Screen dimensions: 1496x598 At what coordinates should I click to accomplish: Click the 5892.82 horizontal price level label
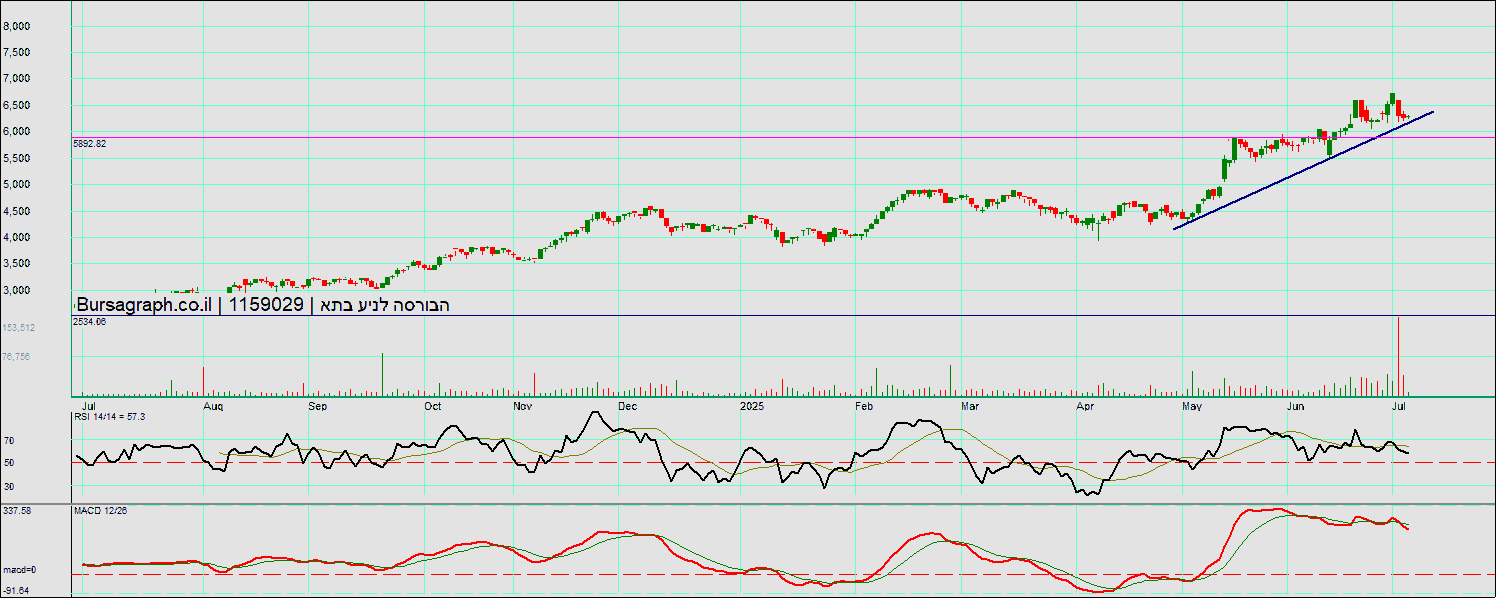pyautogui.click(x=90, y=144)
